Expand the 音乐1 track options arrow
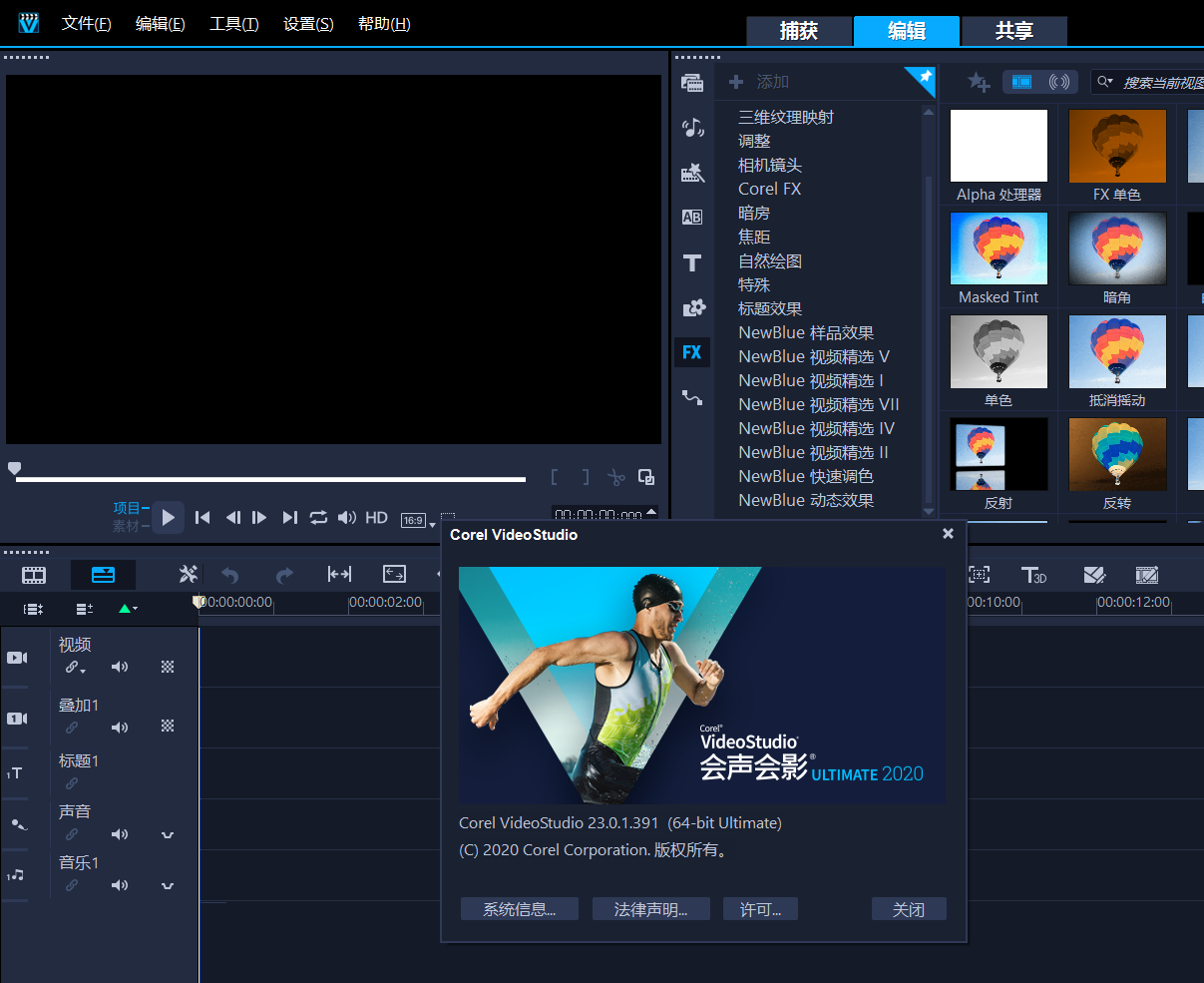 tap(168, 885)
